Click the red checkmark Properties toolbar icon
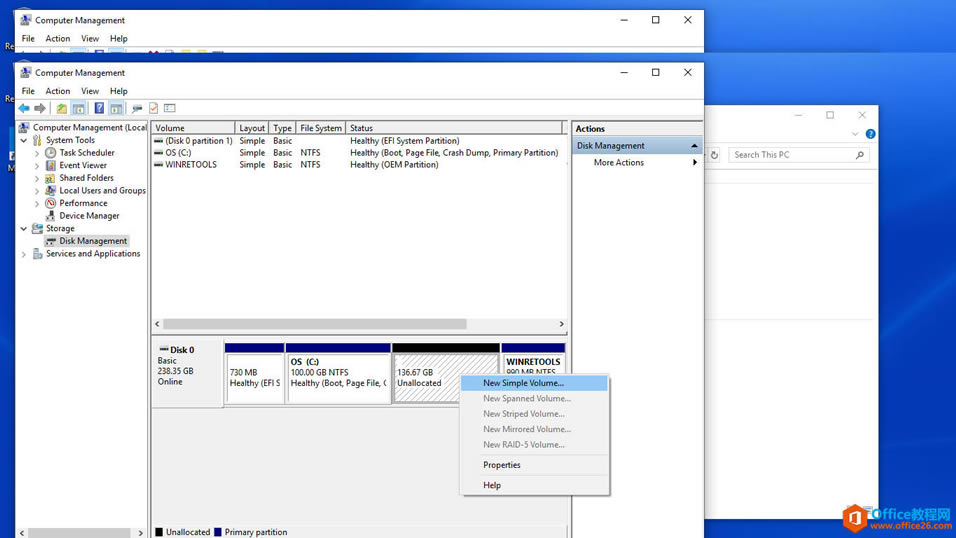This screenshot has height=538, width=956. pos(154,108)
